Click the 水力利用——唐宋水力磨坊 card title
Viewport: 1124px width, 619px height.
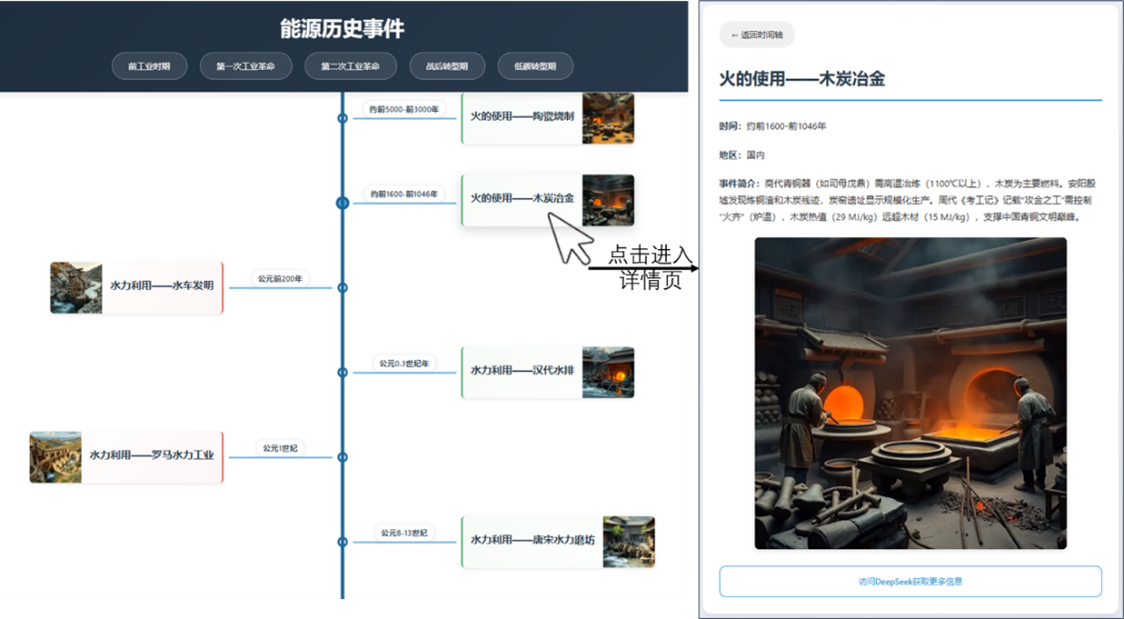pos(532,540)
